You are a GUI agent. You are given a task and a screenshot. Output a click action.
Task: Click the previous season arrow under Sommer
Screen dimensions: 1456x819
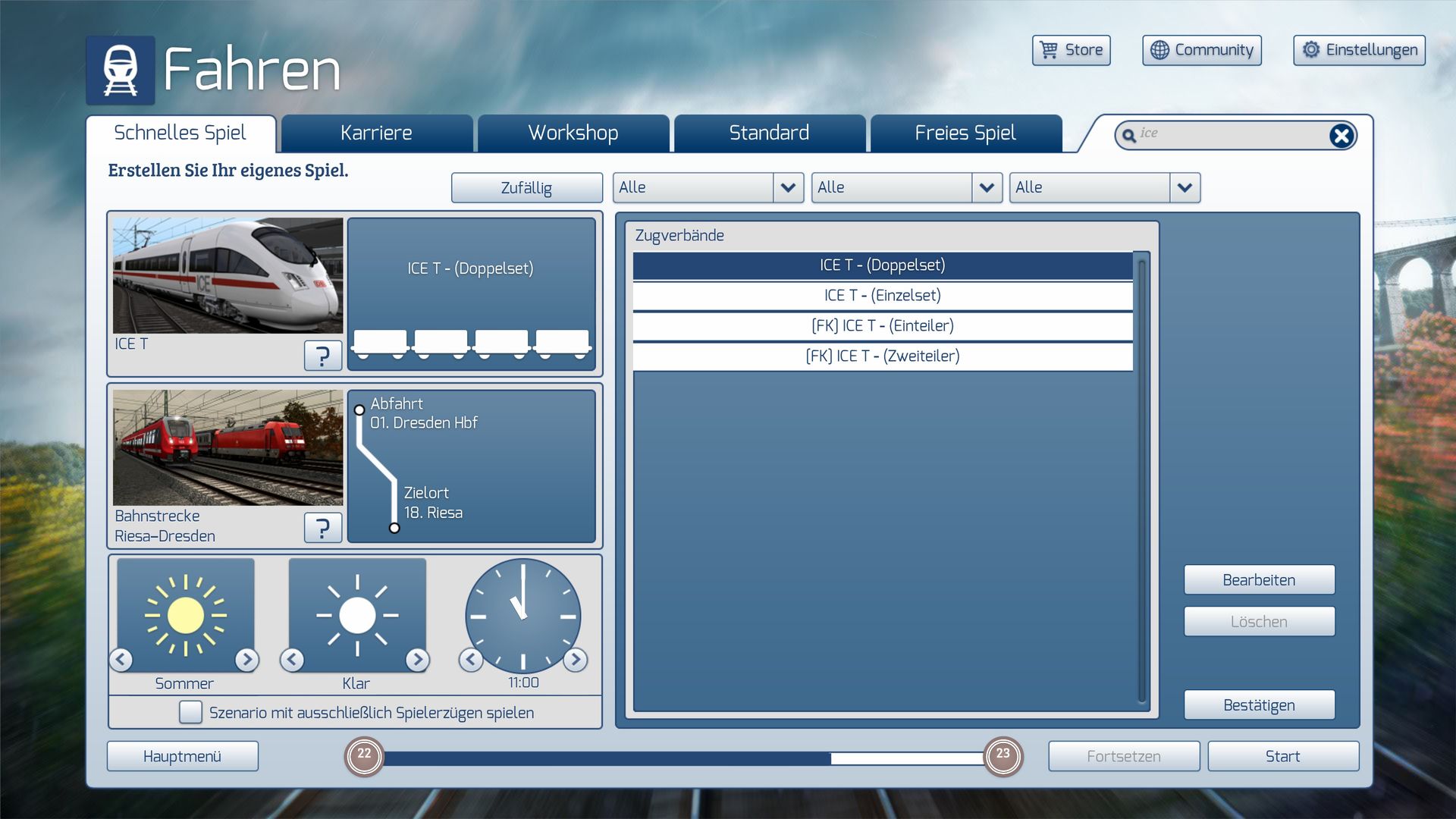coord(121,660)
